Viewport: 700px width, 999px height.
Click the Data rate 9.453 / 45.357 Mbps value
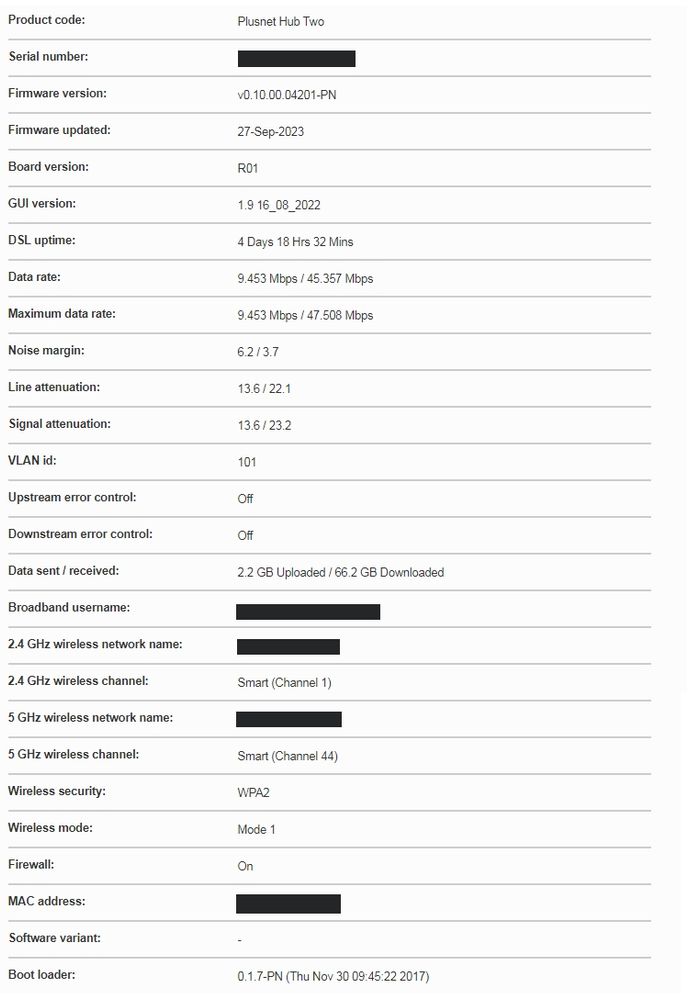coord(305,278)
